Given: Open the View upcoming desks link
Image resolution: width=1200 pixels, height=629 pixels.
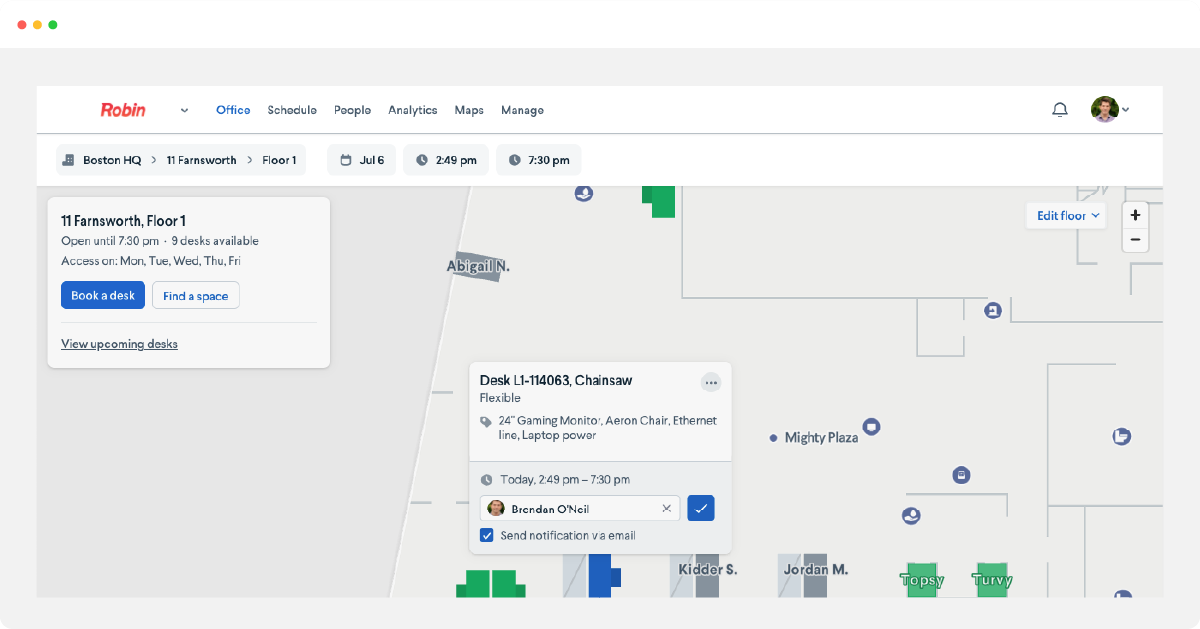Looking at the screenshot, I should tap(119, 343).
